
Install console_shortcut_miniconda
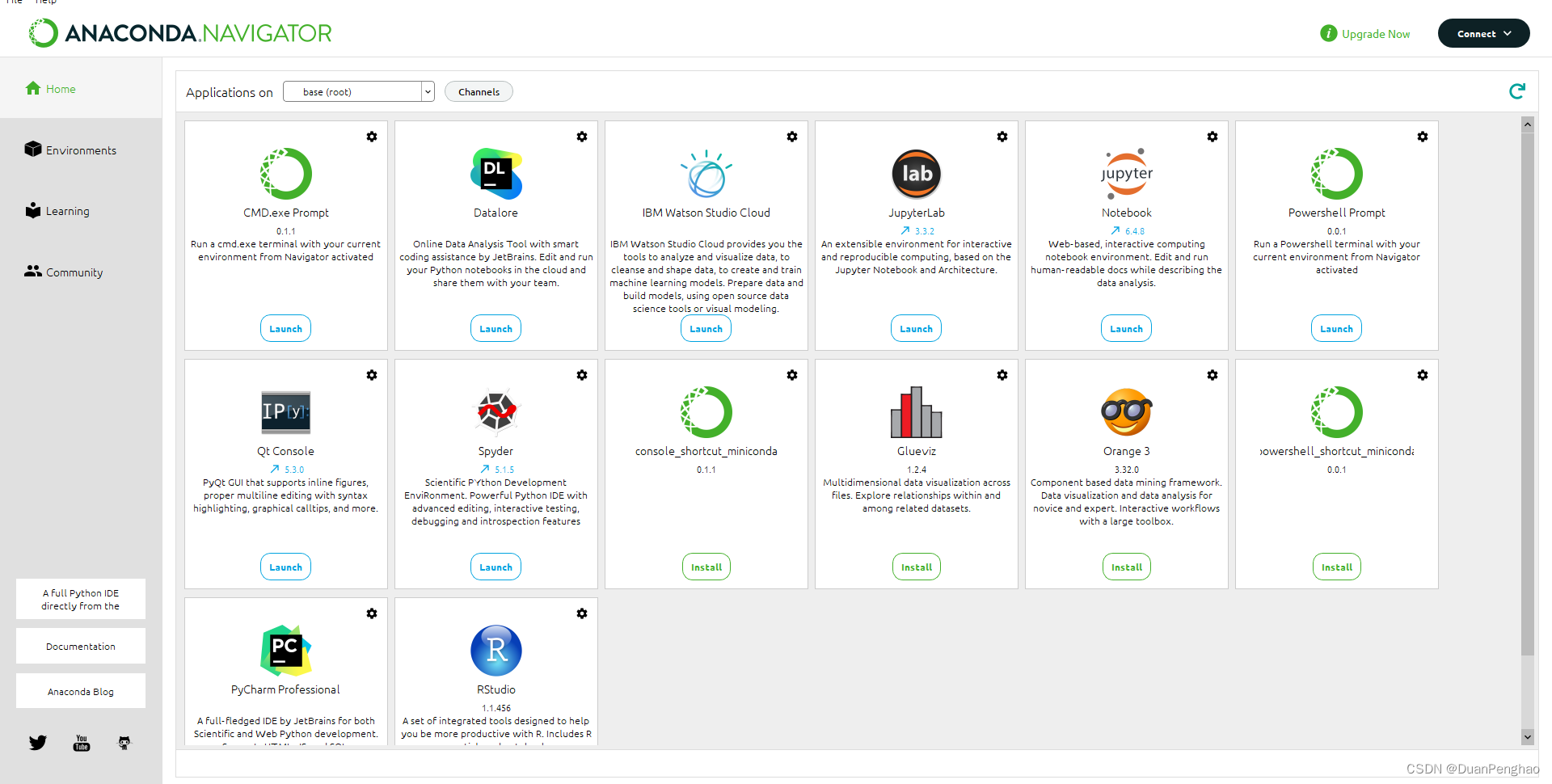[x=706, y=567]
